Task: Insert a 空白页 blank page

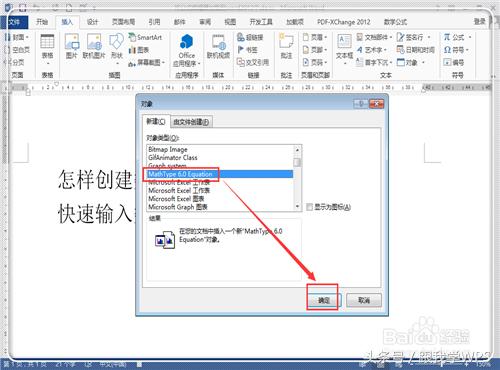Action: pos(17,50)
